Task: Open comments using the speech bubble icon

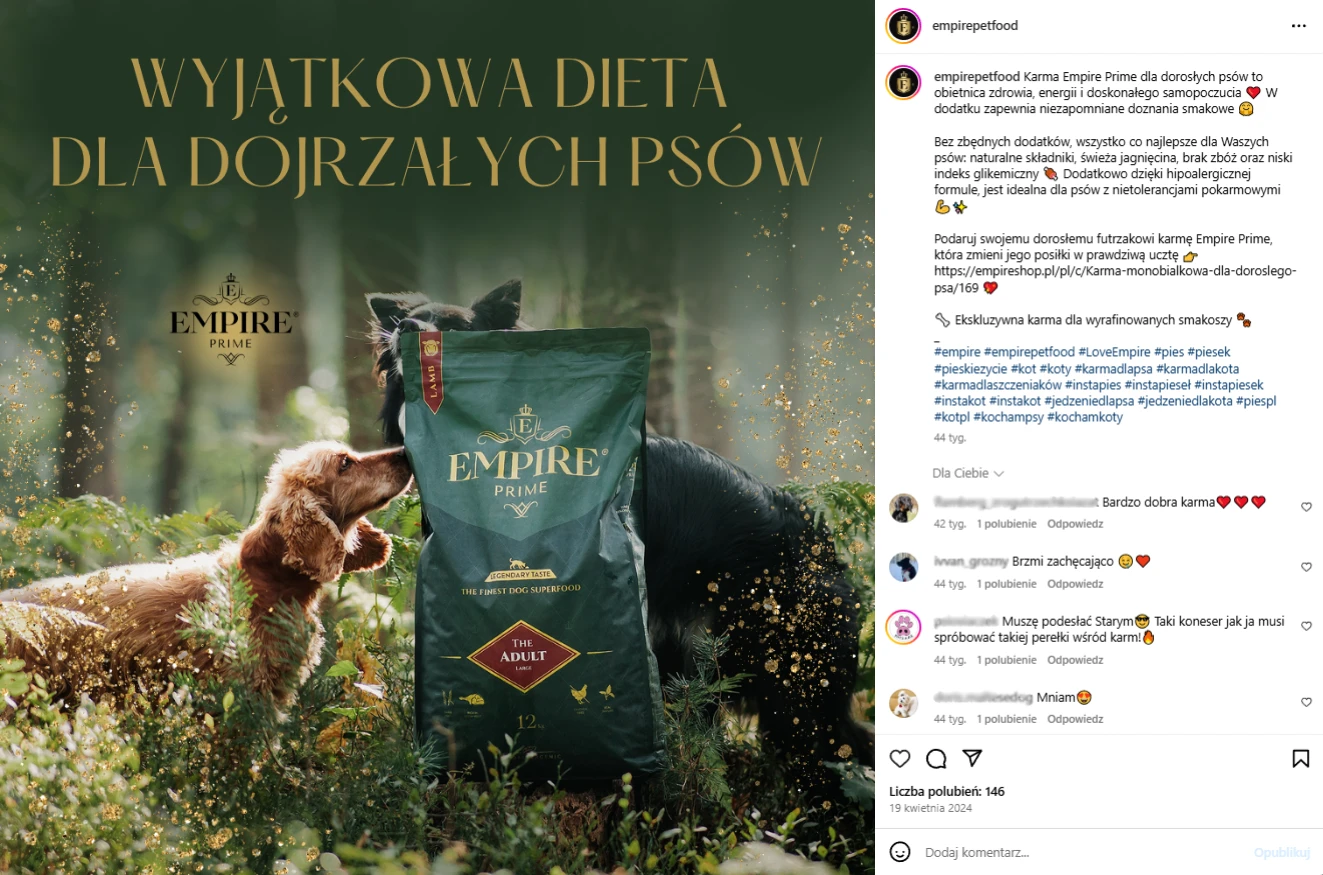Action: point(936,758)
